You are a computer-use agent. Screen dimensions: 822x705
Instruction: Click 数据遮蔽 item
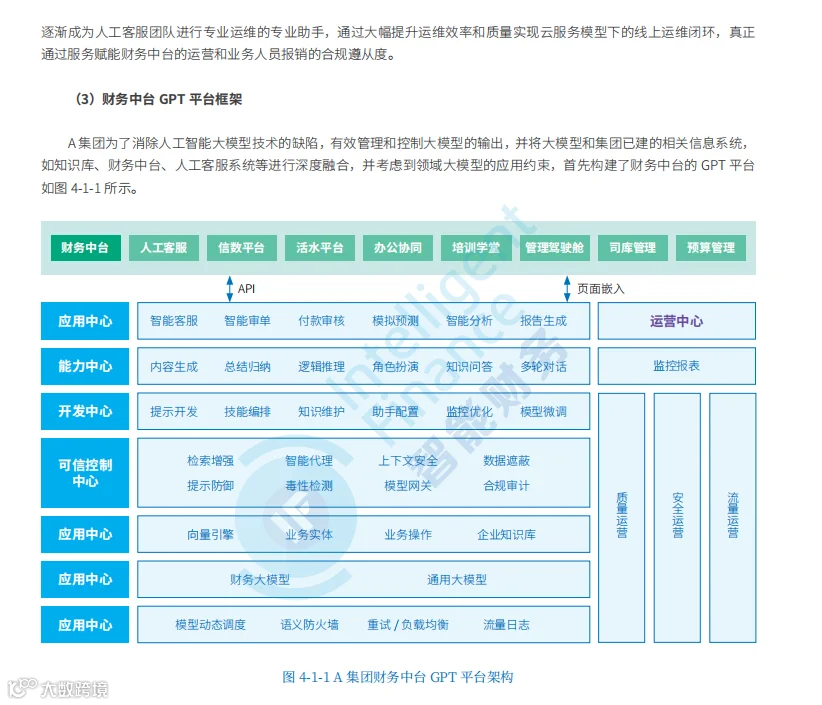[x=506, y=461]
